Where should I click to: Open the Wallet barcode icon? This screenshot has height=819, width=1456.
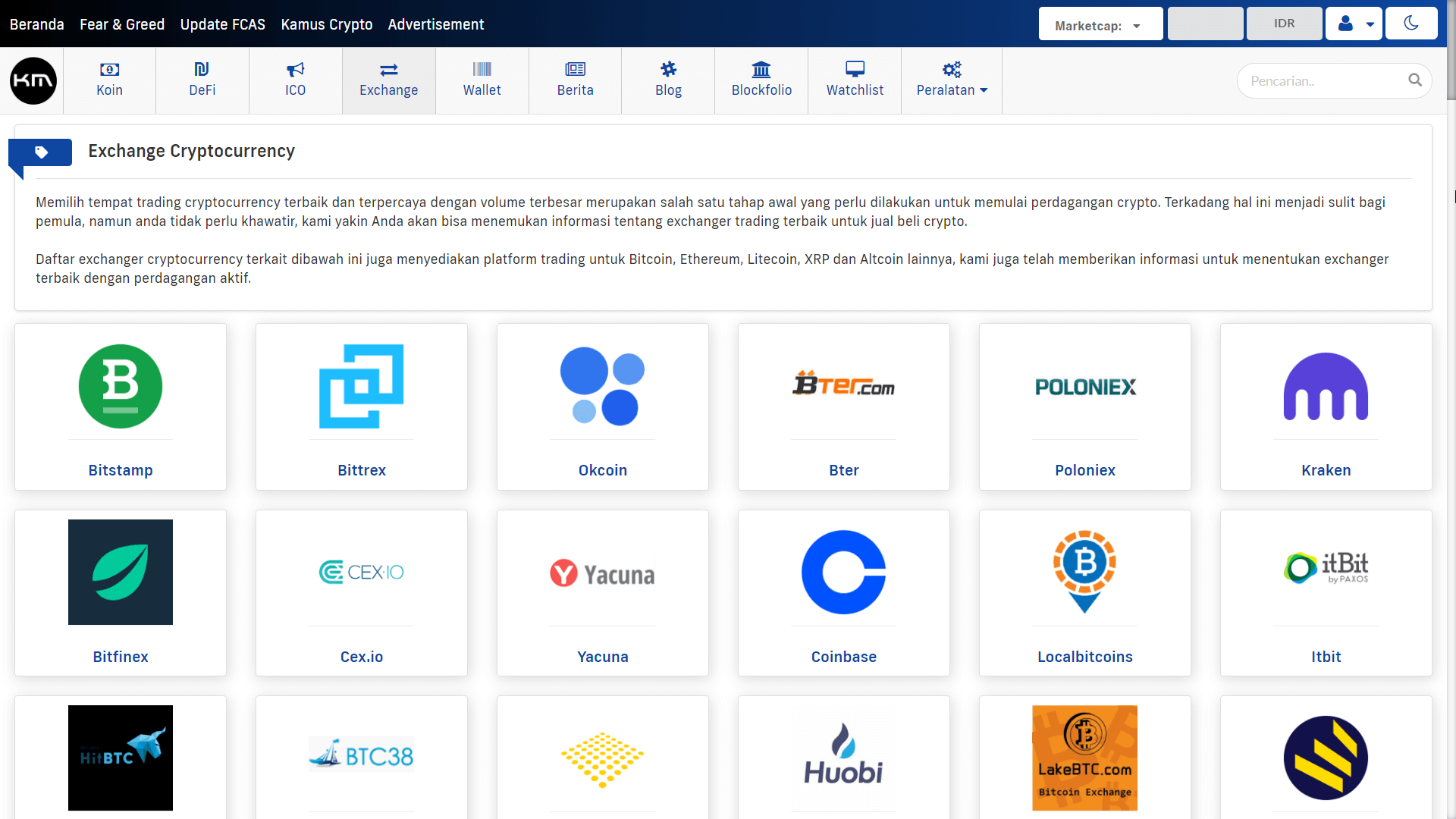click(x=482, y=68)
